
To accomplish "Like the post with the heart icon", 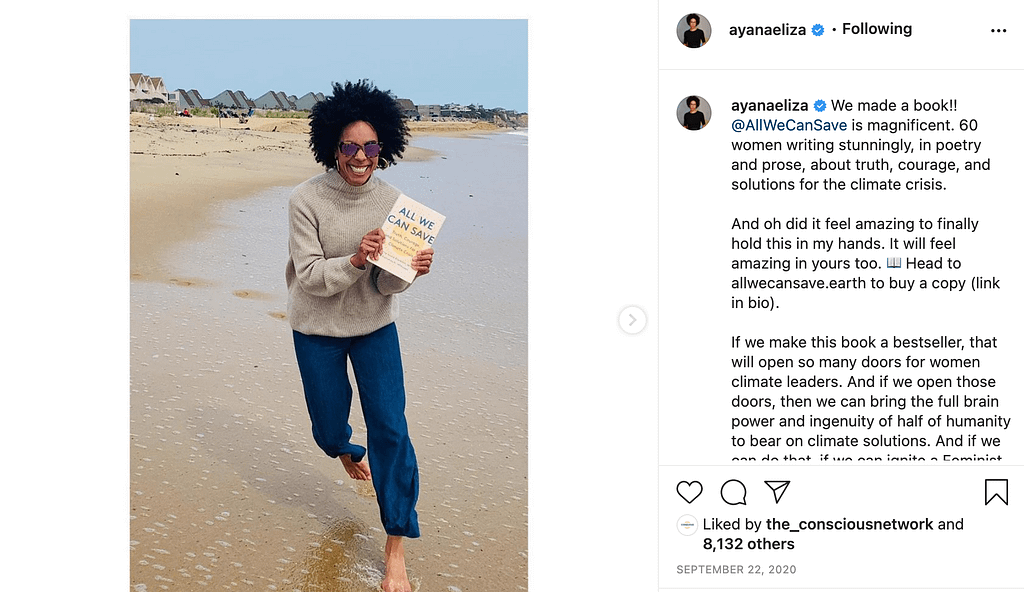I will pos(689,492).
